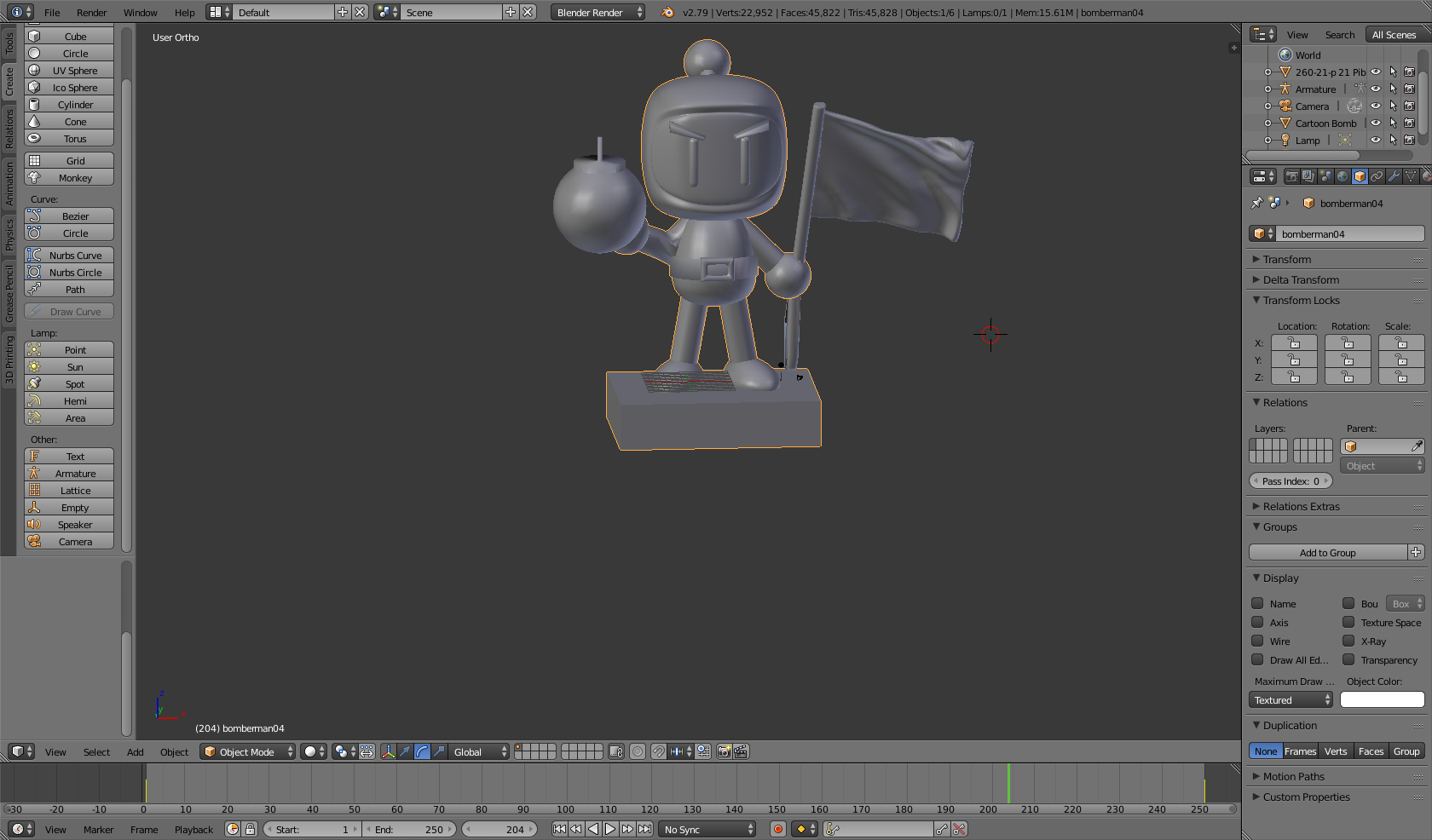Image resolution: width=1432 pixels, height=840 pixels.
Task: Select Verts duplication option
Action: click(1336, 751)
